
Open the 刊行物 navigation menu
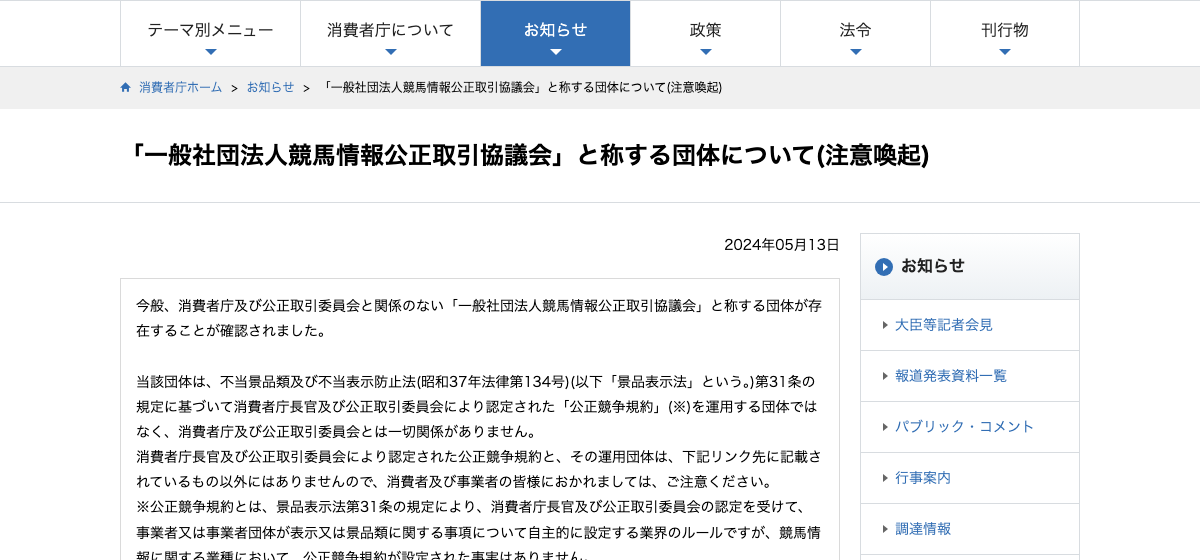[x=1005, y=33]
